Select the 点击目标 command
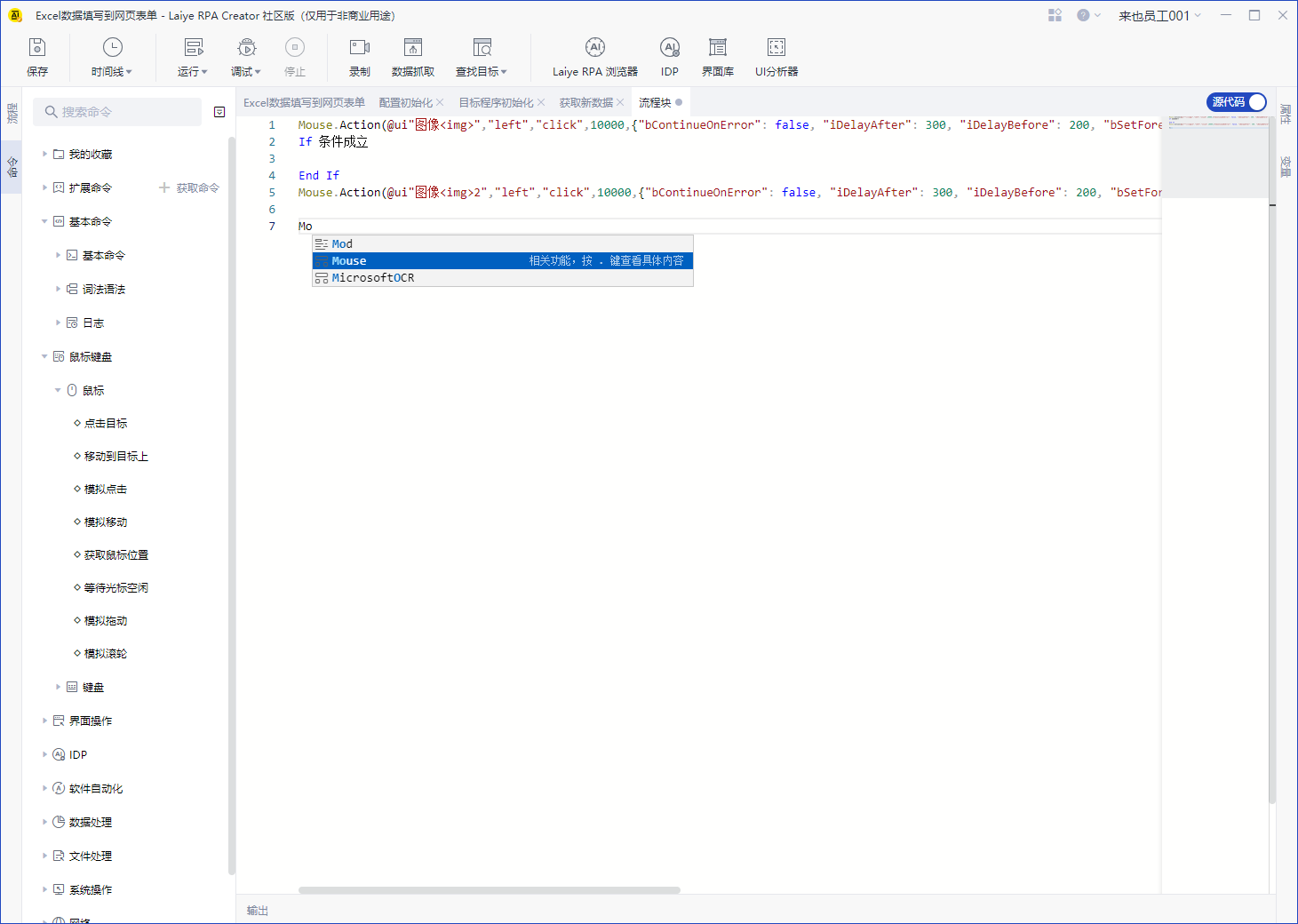The height and width of the screenshot is (924, 1298). click(x=106, y=423)
